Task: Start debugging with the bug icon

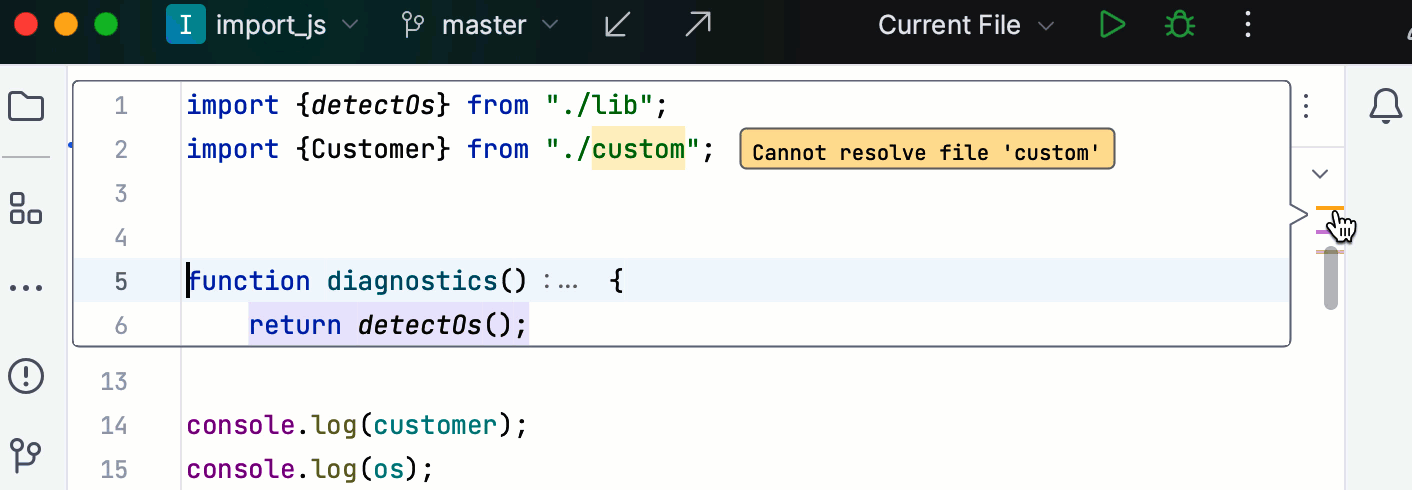Action: pos(1180,25)
